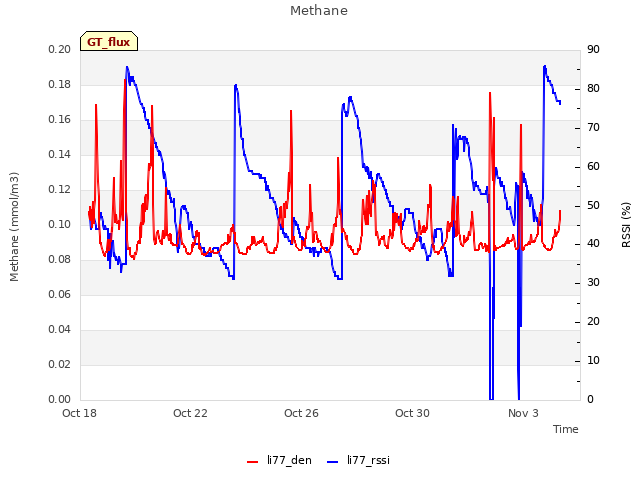Screen dimensions: 640x480
Task: Click the 0.08 left axis value
Action: tap(60, 260)
